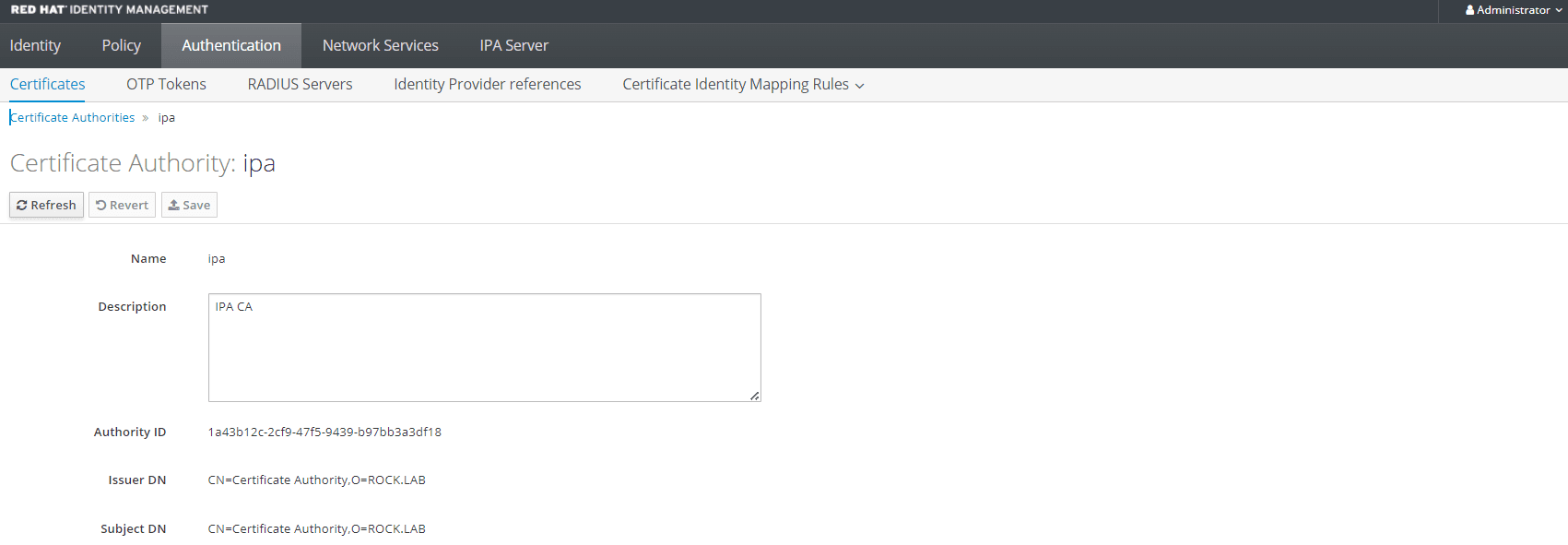Switch to the Certificates sub-tab
The image size is (1568, 545).
click(x=48, y=84)
